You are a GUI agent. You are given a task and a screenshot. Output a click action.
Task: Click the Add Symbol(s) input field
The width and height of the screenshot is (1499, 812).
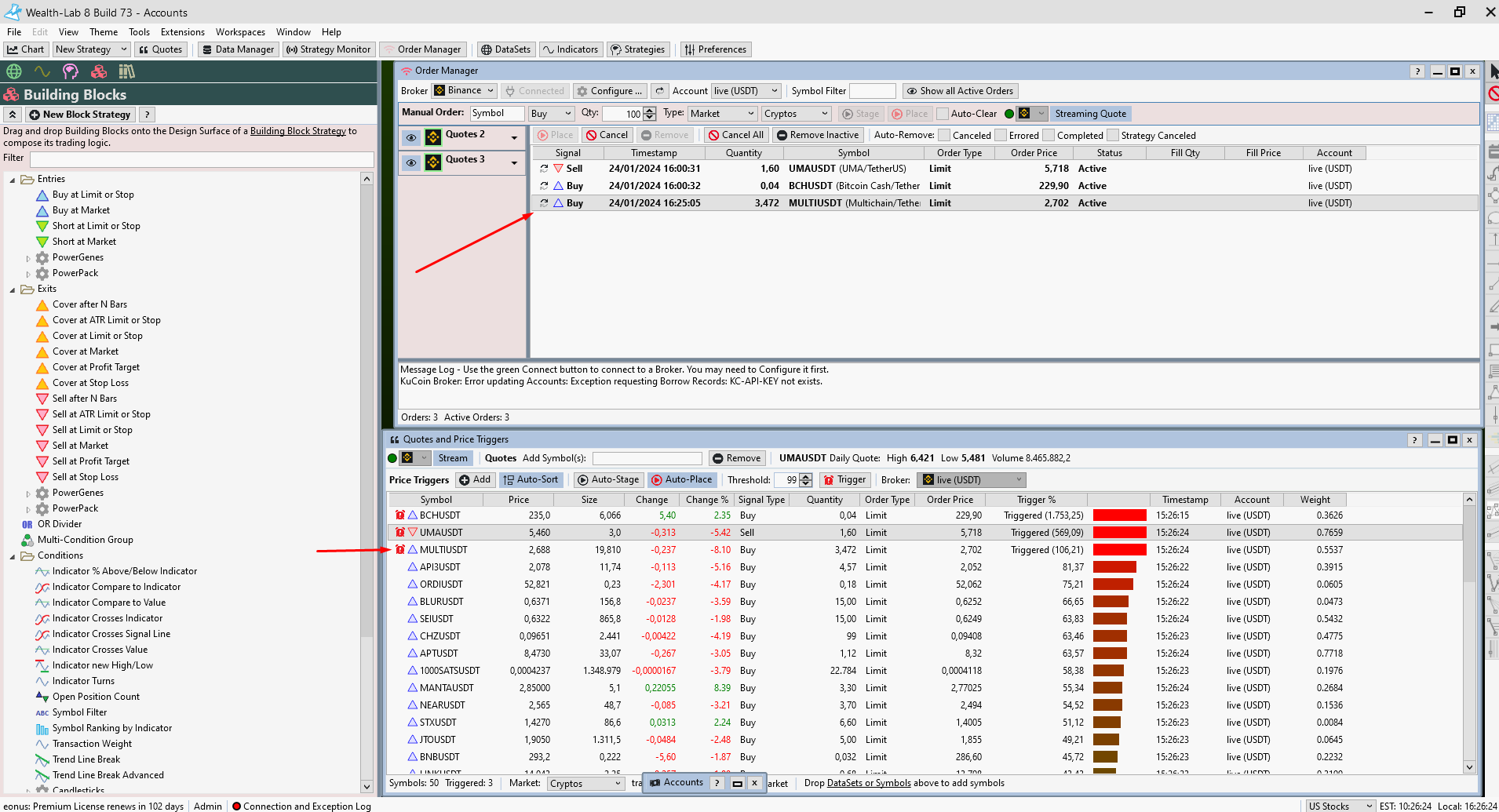point(647,458)
